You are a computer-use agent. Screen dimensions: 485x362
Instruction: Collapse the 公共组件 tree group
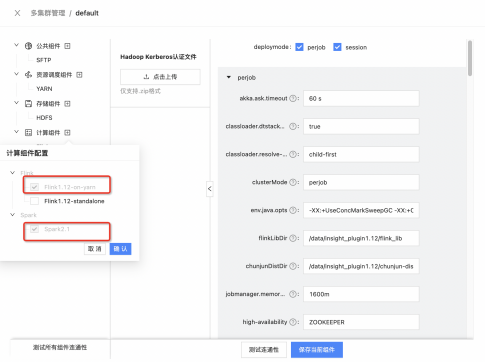pyautogui.click(x=16, y=45)
